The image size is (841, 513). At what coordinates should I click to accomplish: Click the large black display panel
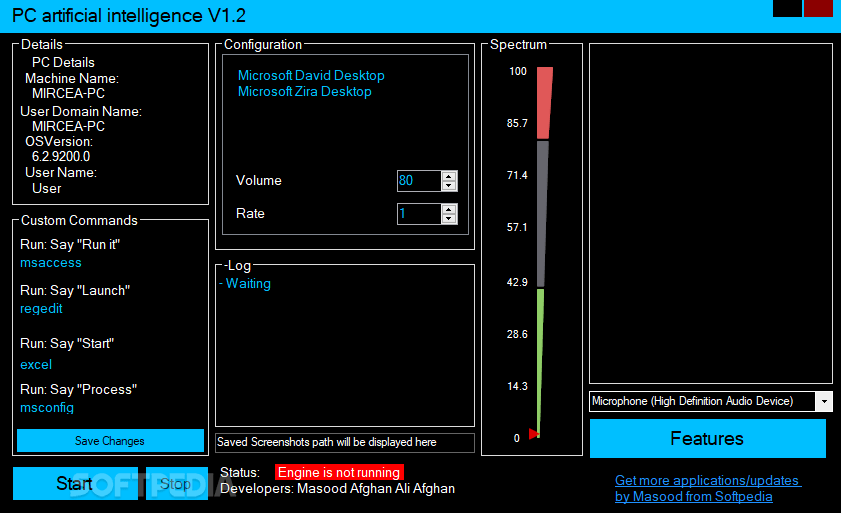click(711, 214)
